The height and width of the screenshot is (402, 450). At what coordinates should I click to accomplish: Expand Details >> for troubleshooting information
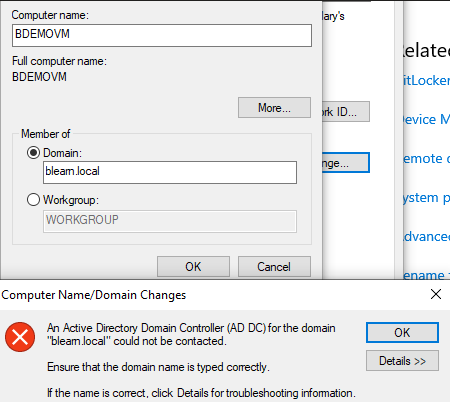402,361
